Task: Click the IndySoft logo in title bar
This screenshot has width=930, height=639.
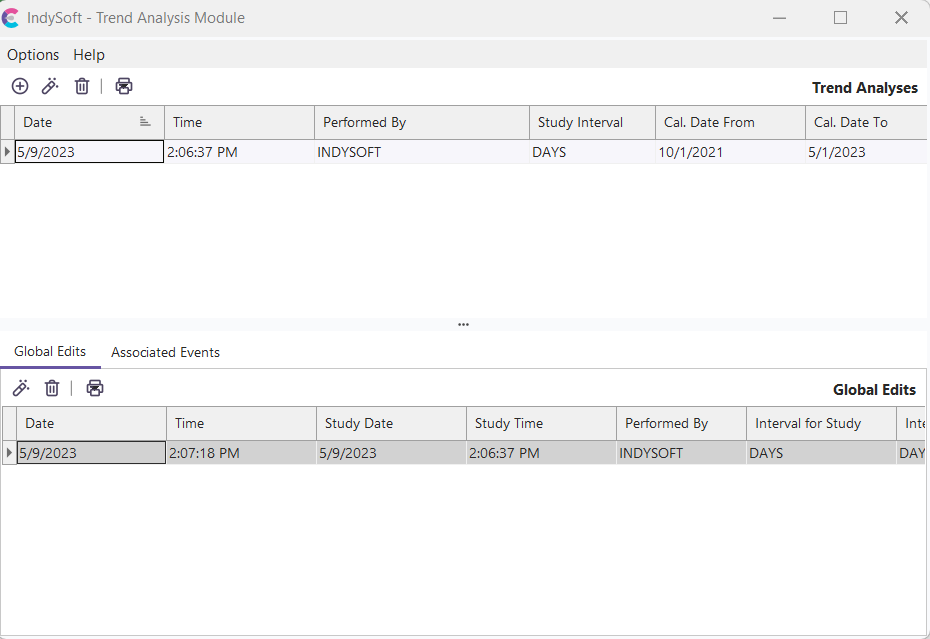Action: 11,18
